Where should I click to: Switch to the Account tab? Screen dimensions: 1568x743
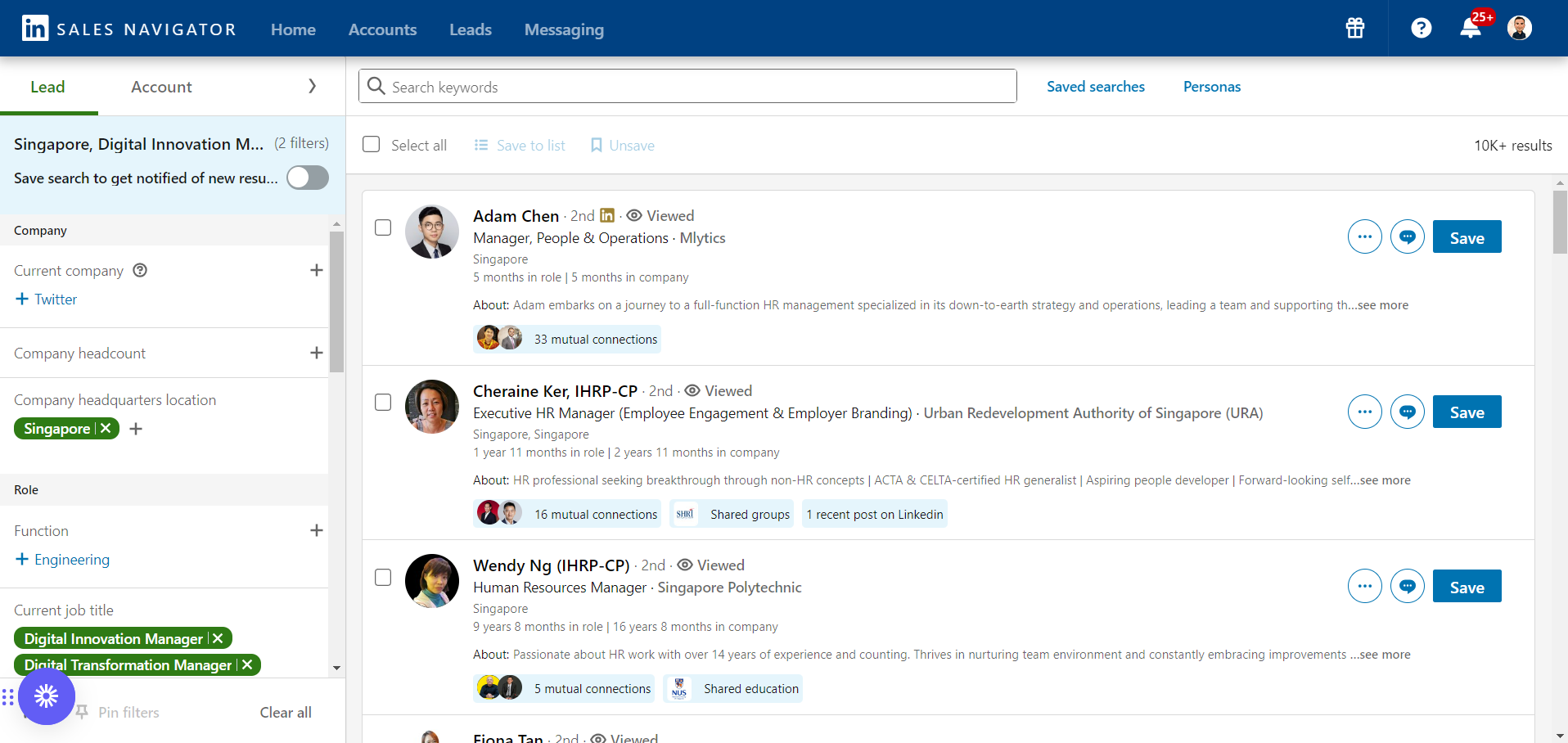(161, 87)
